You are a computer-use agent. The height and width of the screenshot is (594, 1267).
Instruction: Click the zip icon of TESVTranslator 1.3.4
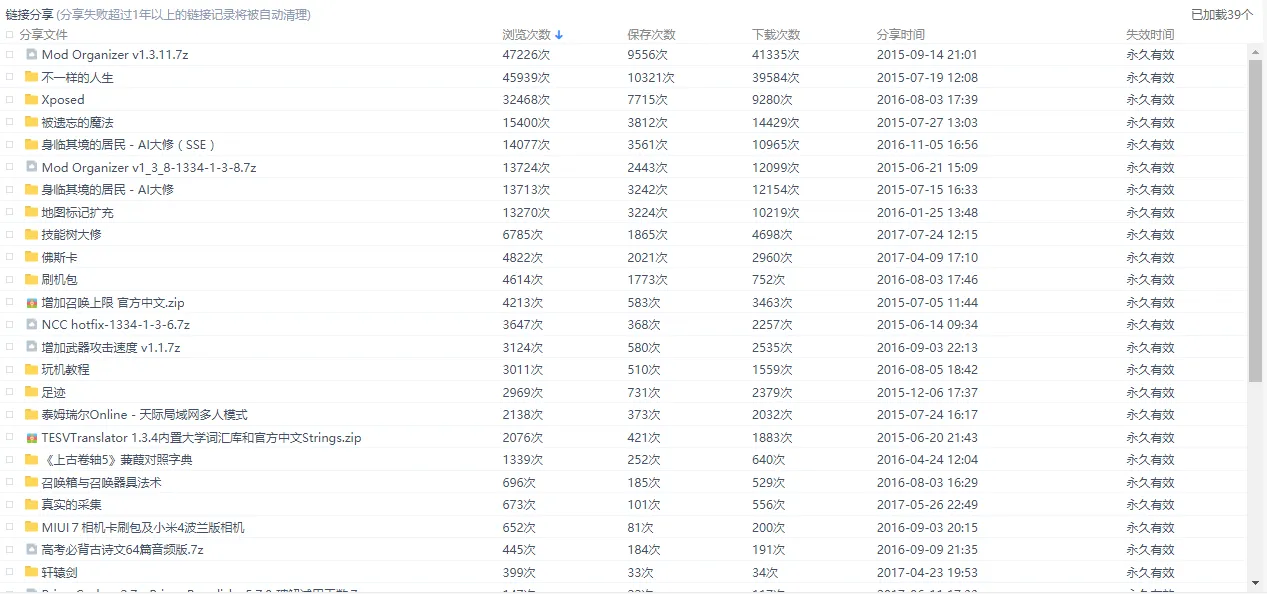click(x=31, y=437)
